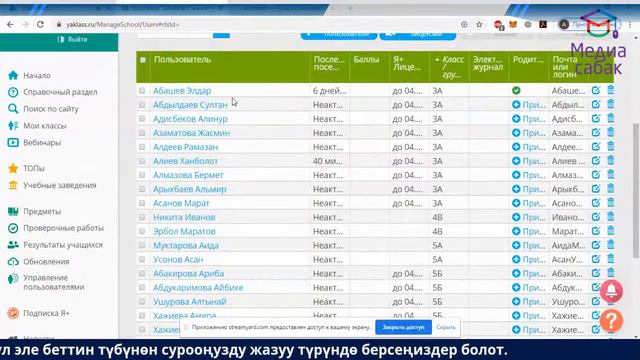Check the box for Асанов Марат
Image resolution: width=640 pixels, height=360 pixels.
142,203
